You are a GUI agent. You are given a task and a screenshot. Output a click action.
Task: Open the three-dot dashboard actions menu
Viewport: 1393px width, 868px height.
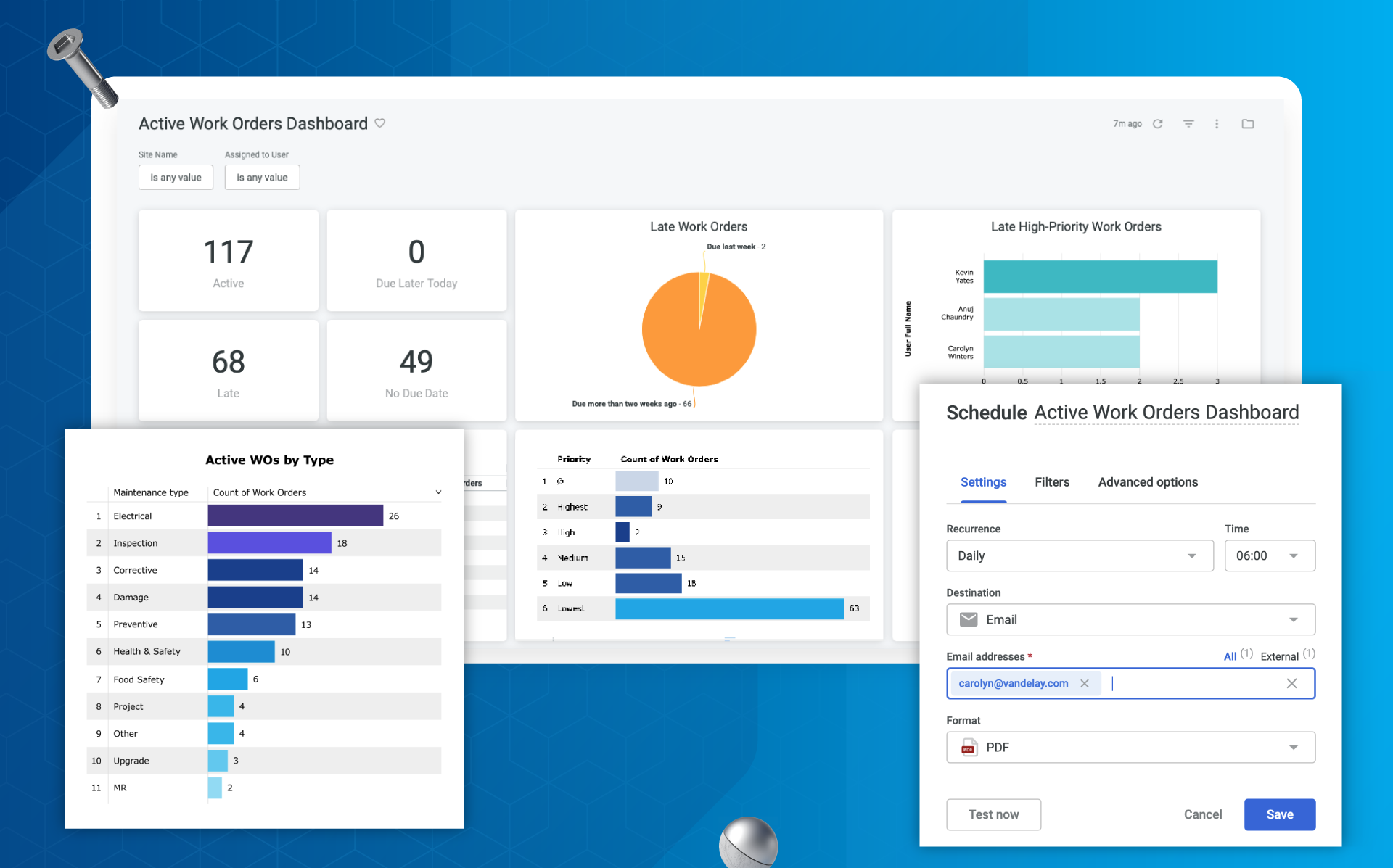pyautogui.click(x=1217, y=124)
